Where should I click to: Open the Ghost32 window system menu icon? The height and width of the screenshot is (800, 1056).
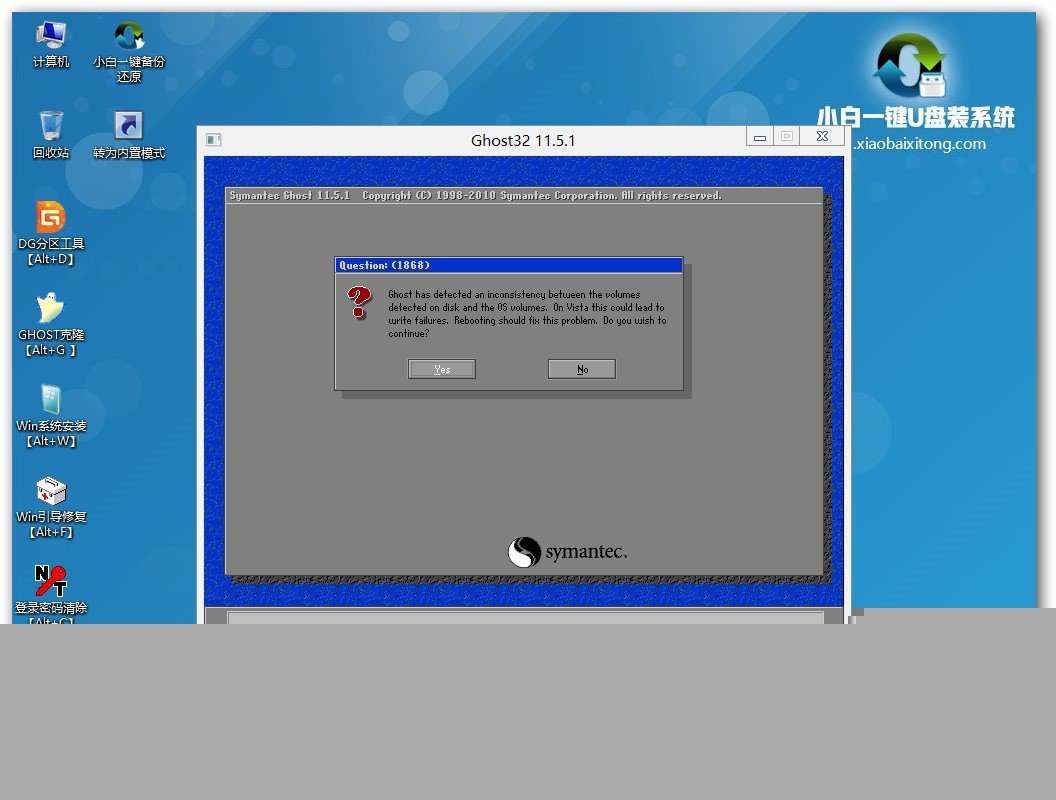[213, 140]
